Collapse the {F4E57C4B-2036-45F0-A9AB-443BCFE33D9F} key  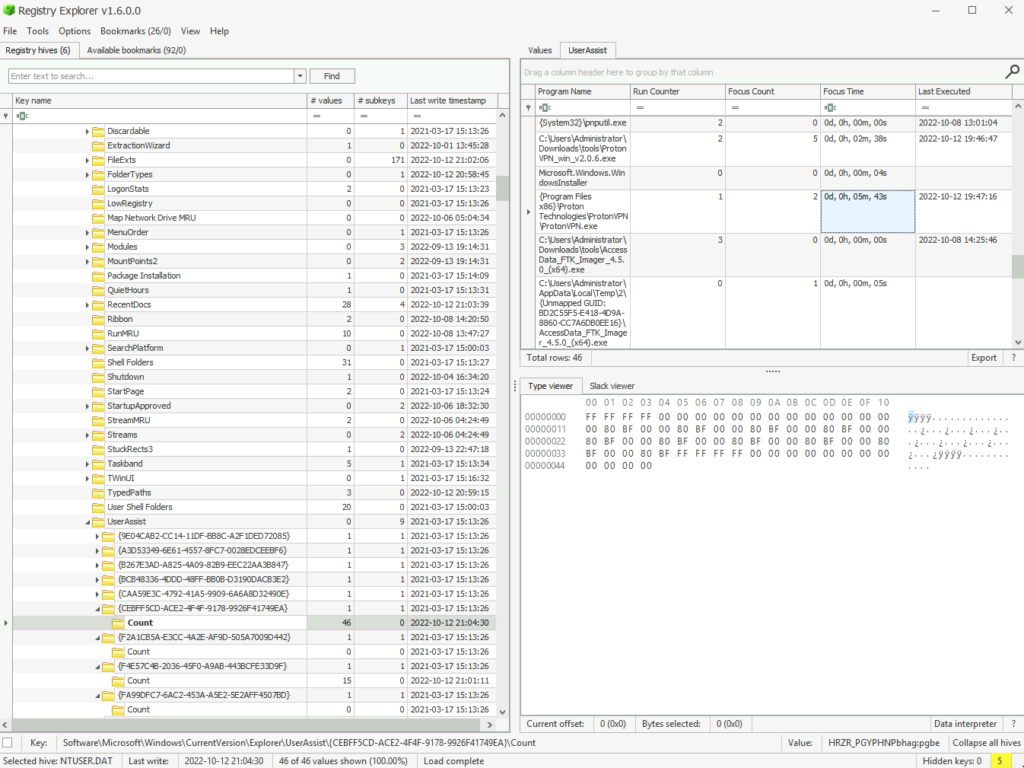[97, 667]
